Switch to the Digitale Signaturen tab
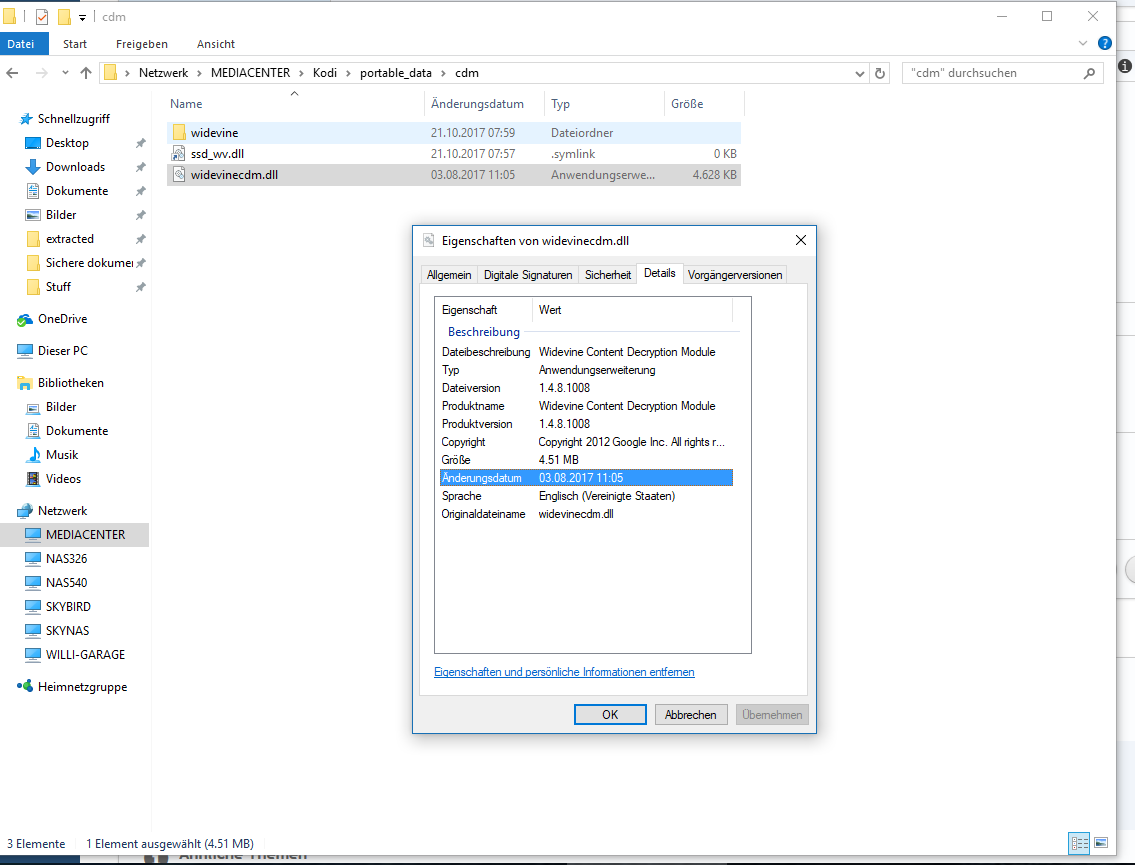 (528, 275)
